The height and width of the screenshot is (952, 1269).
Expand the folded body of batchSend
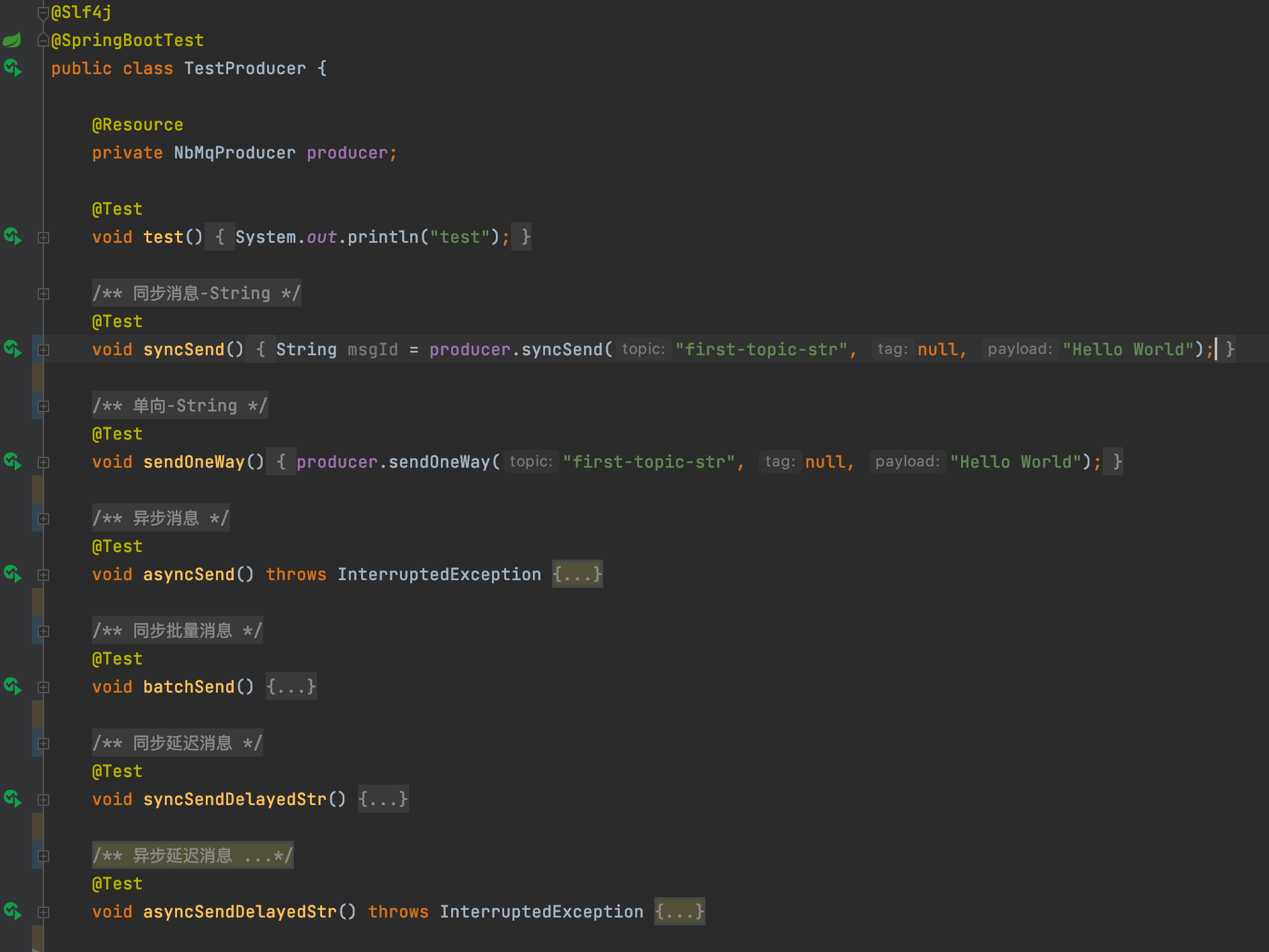[x=291, y=686]
